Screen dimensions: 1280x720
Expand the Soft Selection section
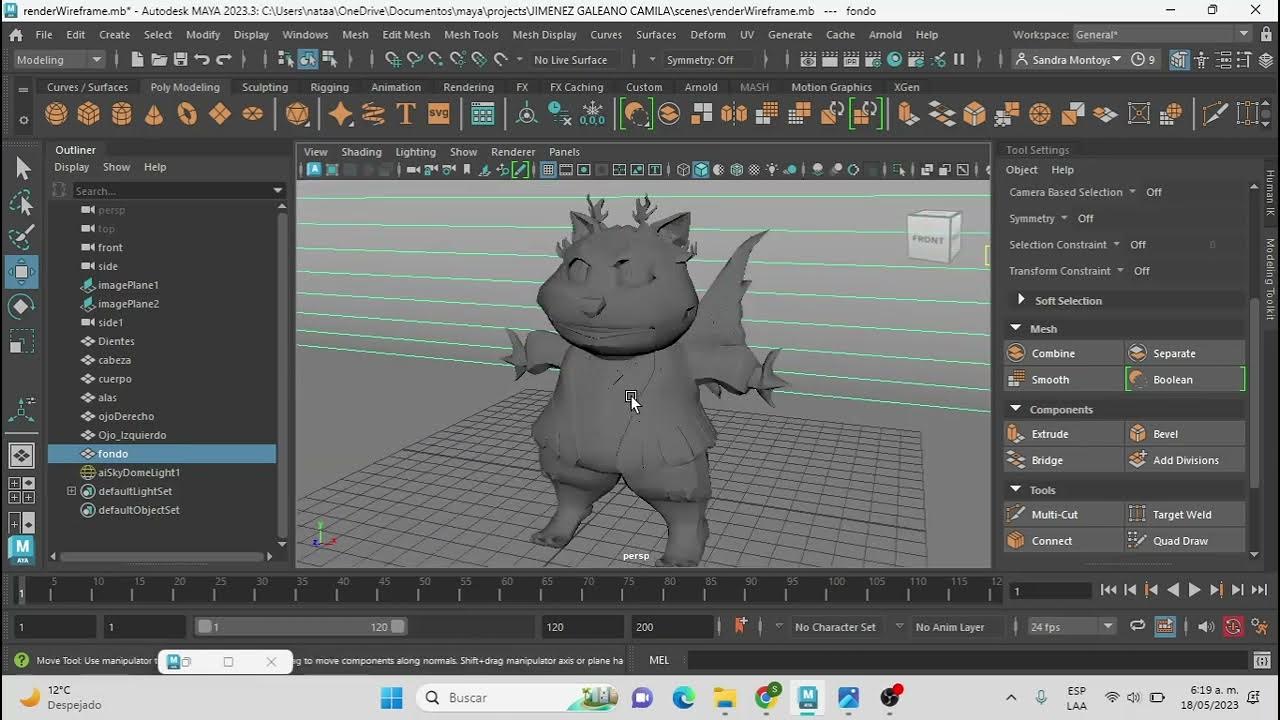(x=1021, y=300)
